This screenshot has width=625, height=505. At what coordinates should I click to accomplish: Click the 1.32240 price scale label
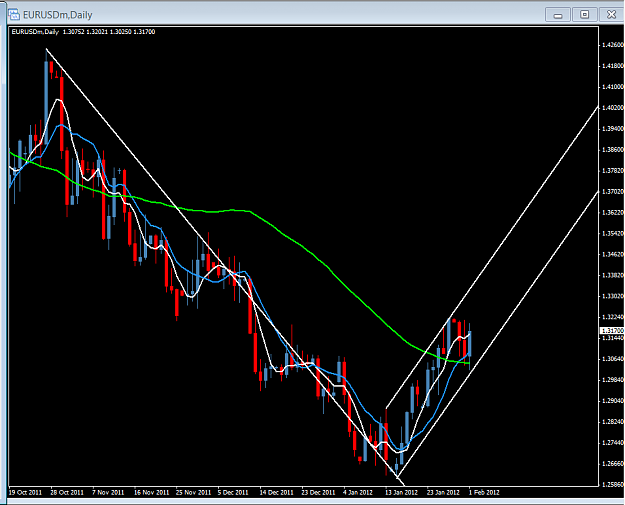(x=613, y=317)
